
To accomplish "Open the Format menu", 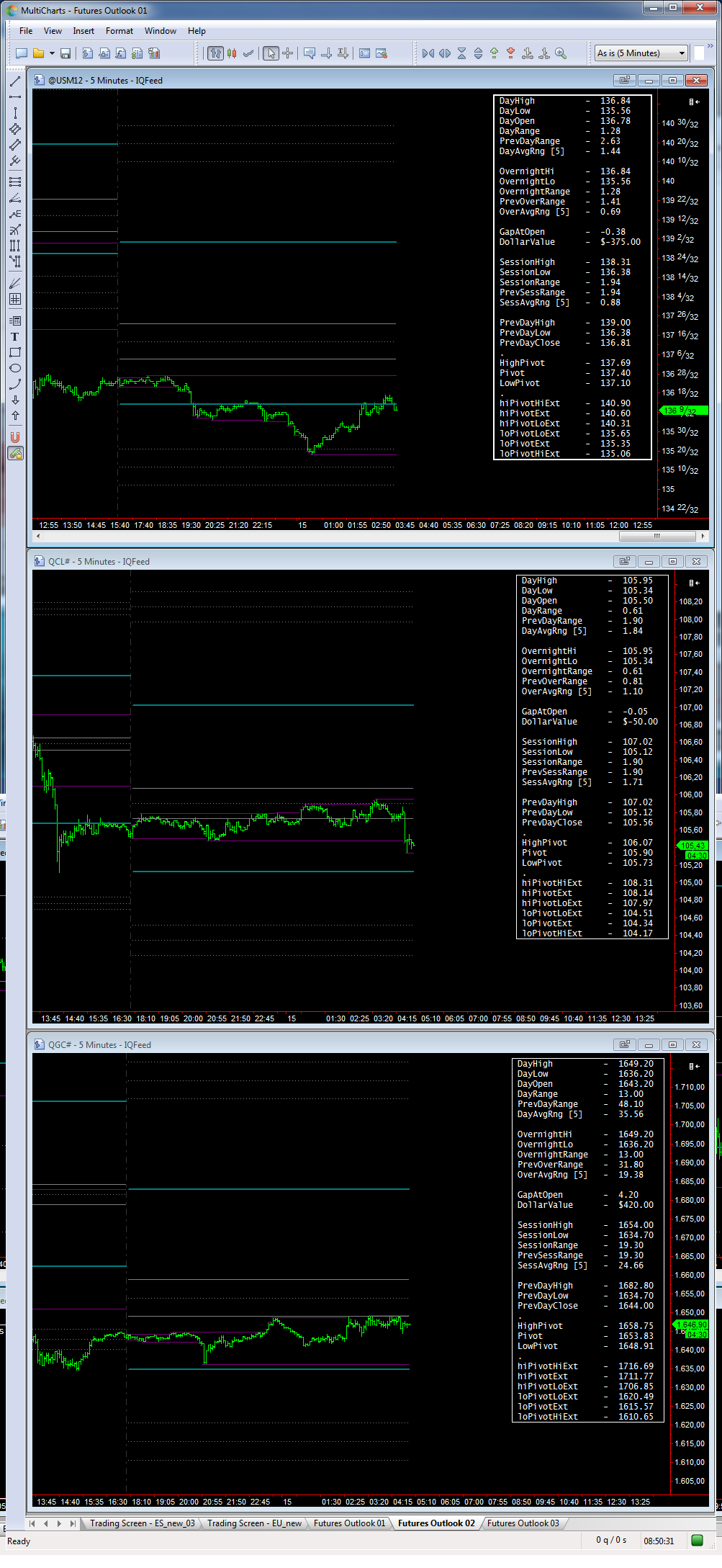I will click(119, 31).
